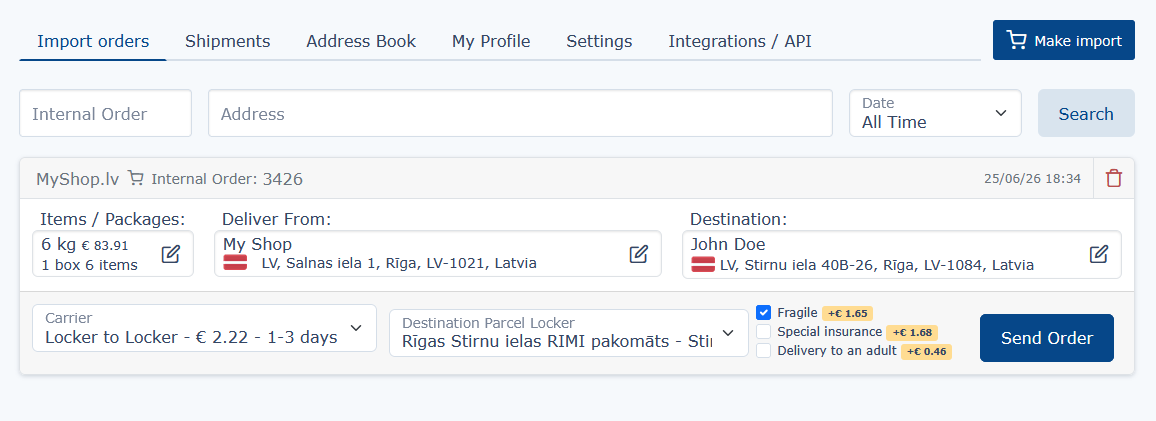Edit the Deliver From address of My Shop
The width and height of the screenshot is (1156, 421).
[x=638, y=254]
